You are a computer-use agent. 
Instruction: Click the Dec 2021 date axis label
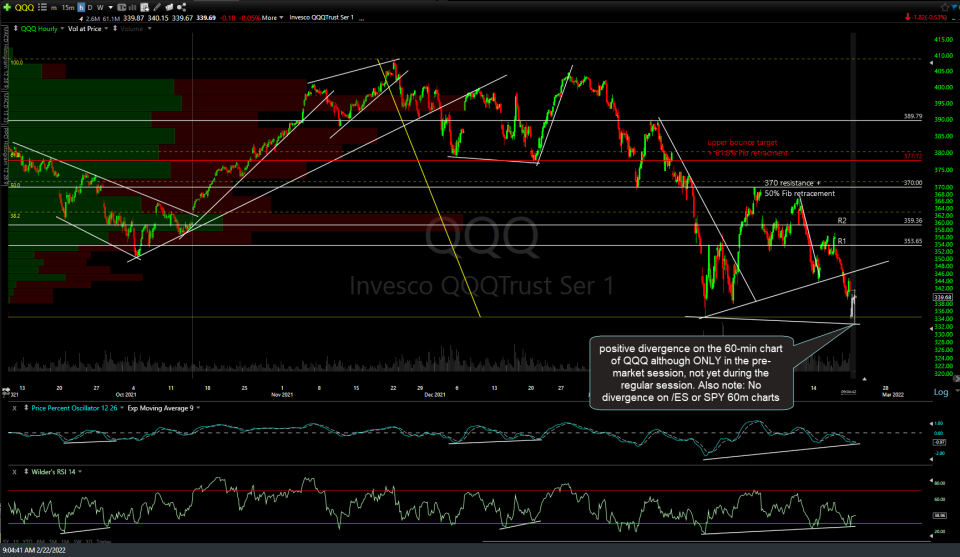pyautogui.click(x=435, y=395)
